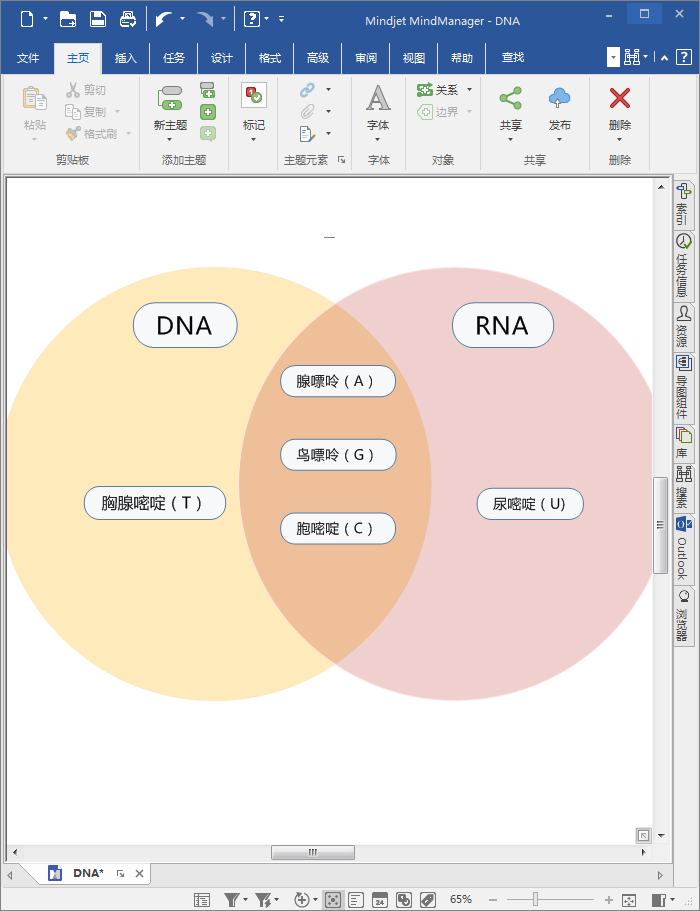700x911 pixels.
Task: Switch to the Insert (插入) ribbon tab
Action: (x=126, y=58)
